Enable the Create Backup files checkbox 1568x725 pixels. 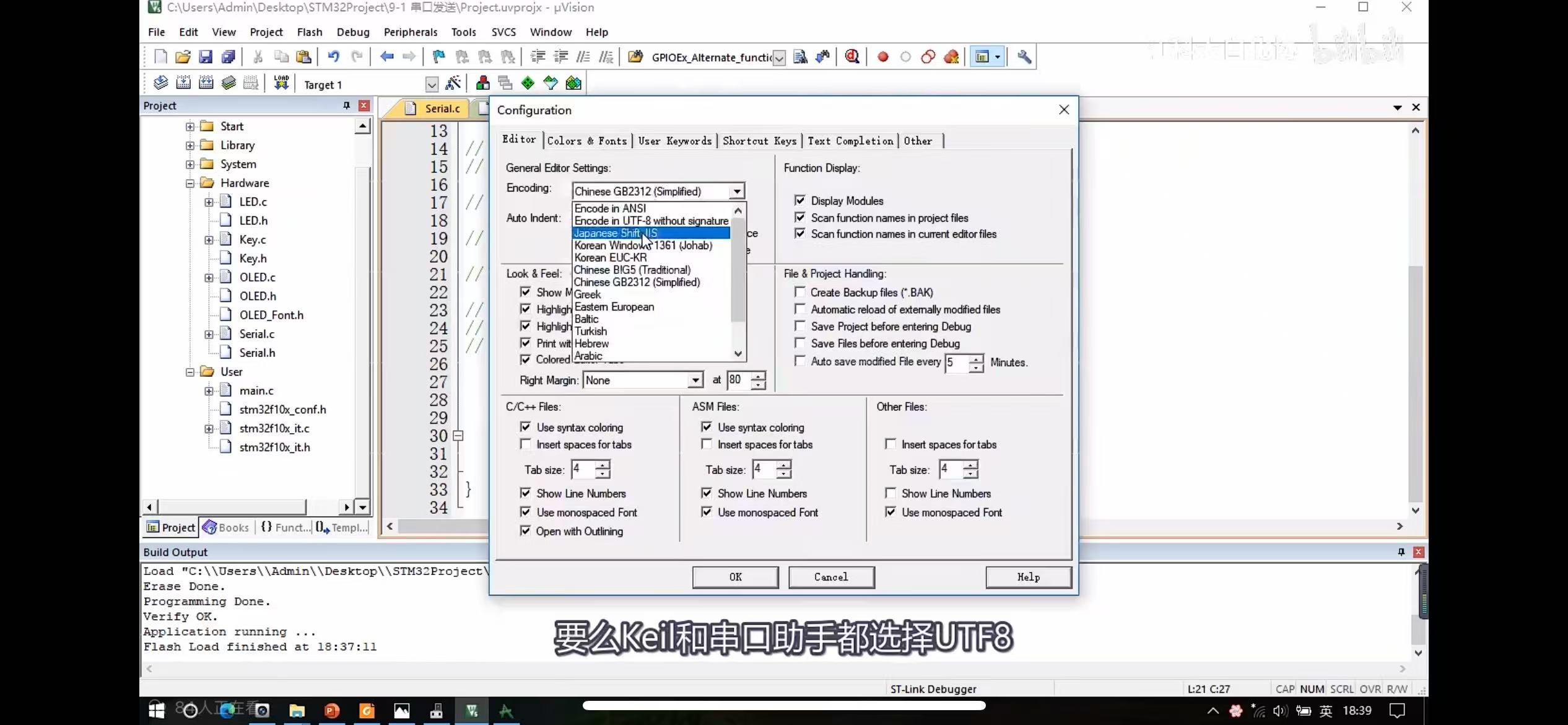click(800, 292)
